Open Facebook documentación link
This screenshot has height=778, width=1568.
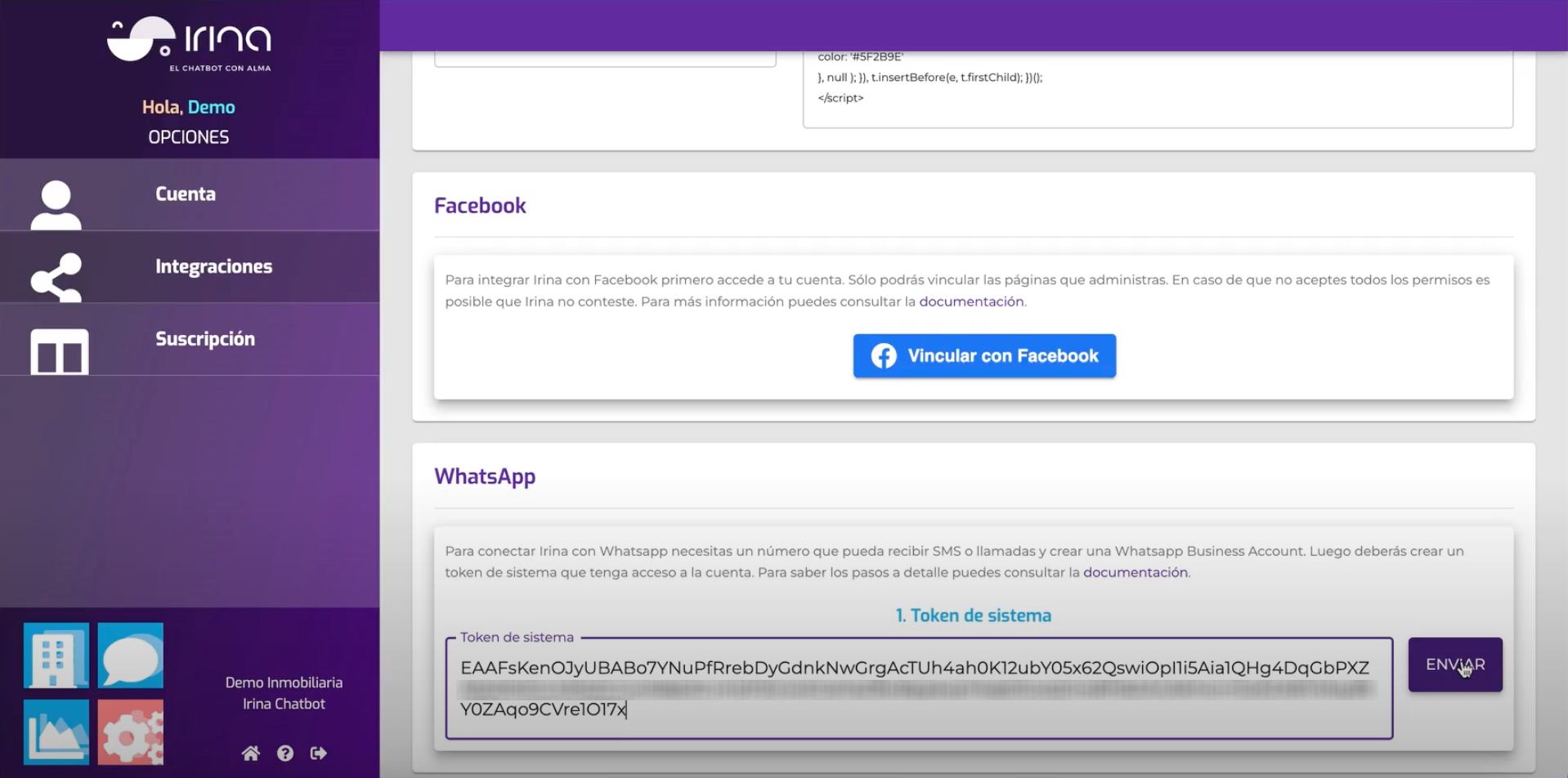[x=971, y=302]
